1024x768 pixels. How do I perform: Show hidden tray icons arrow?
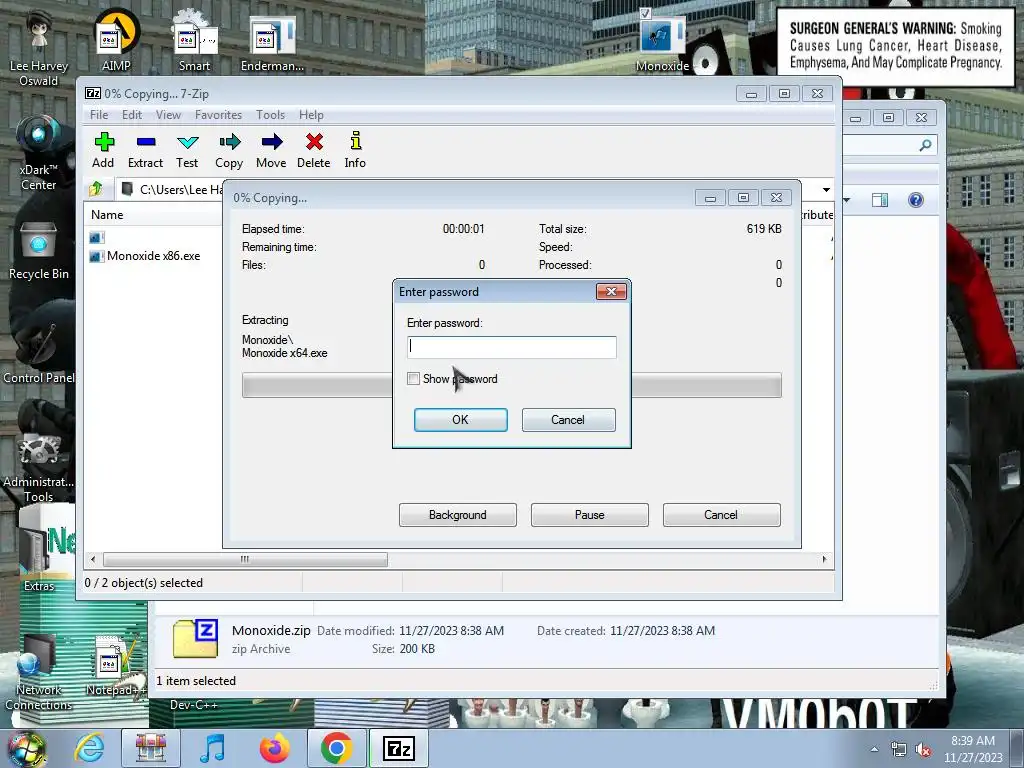874,749
